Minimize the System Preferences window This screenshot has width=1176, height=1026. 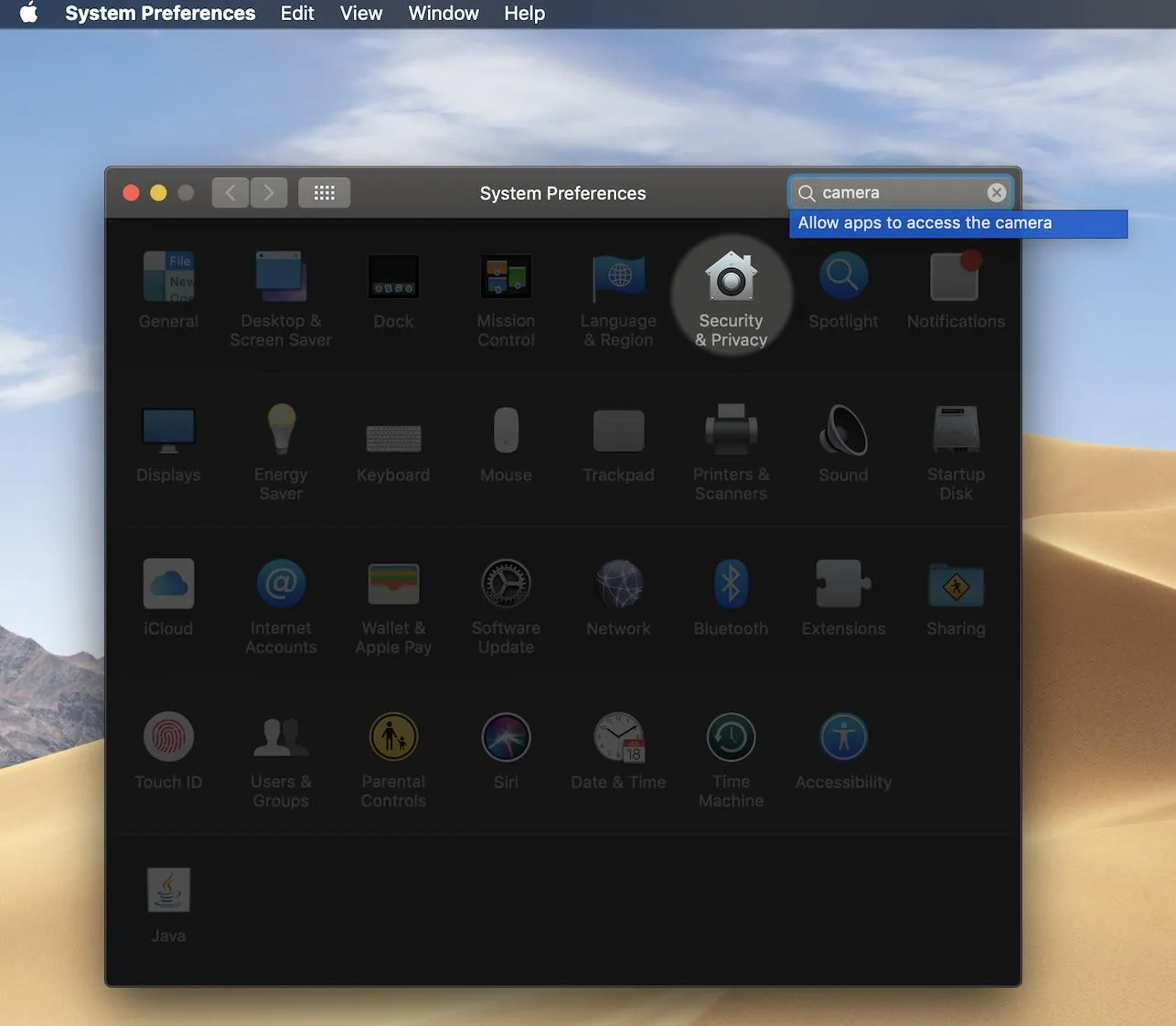click(158, 193)
